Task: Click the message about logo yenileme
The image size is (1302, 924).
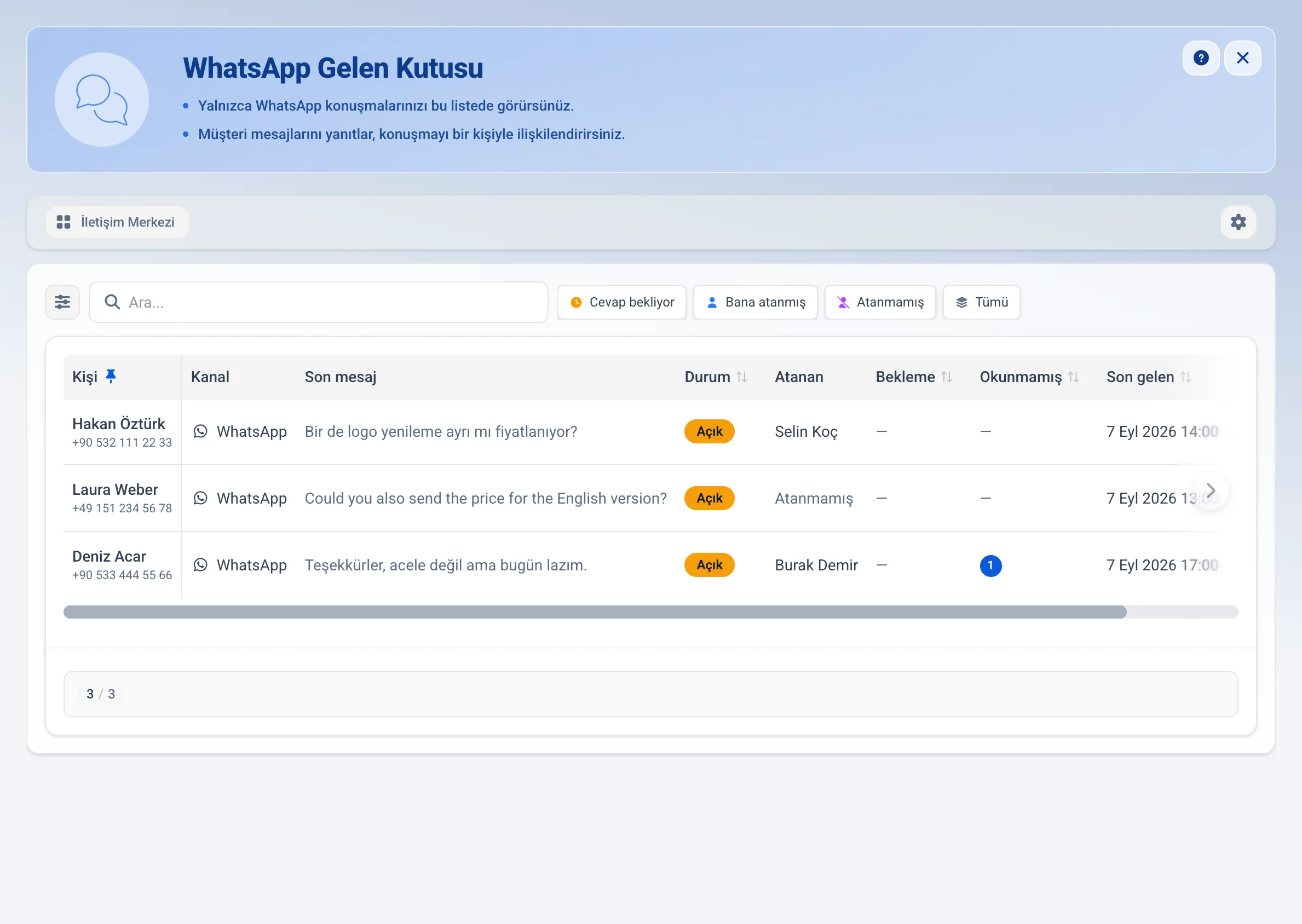Action: click(441, 431)
